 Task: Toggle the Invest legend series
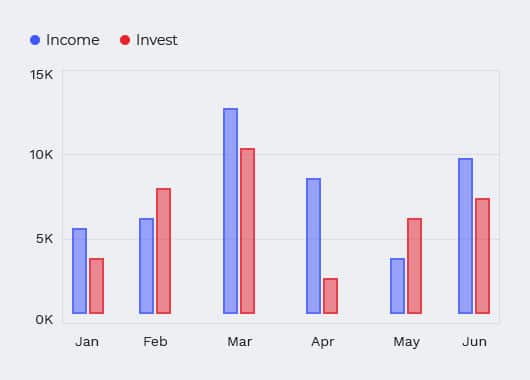[149, 40]
